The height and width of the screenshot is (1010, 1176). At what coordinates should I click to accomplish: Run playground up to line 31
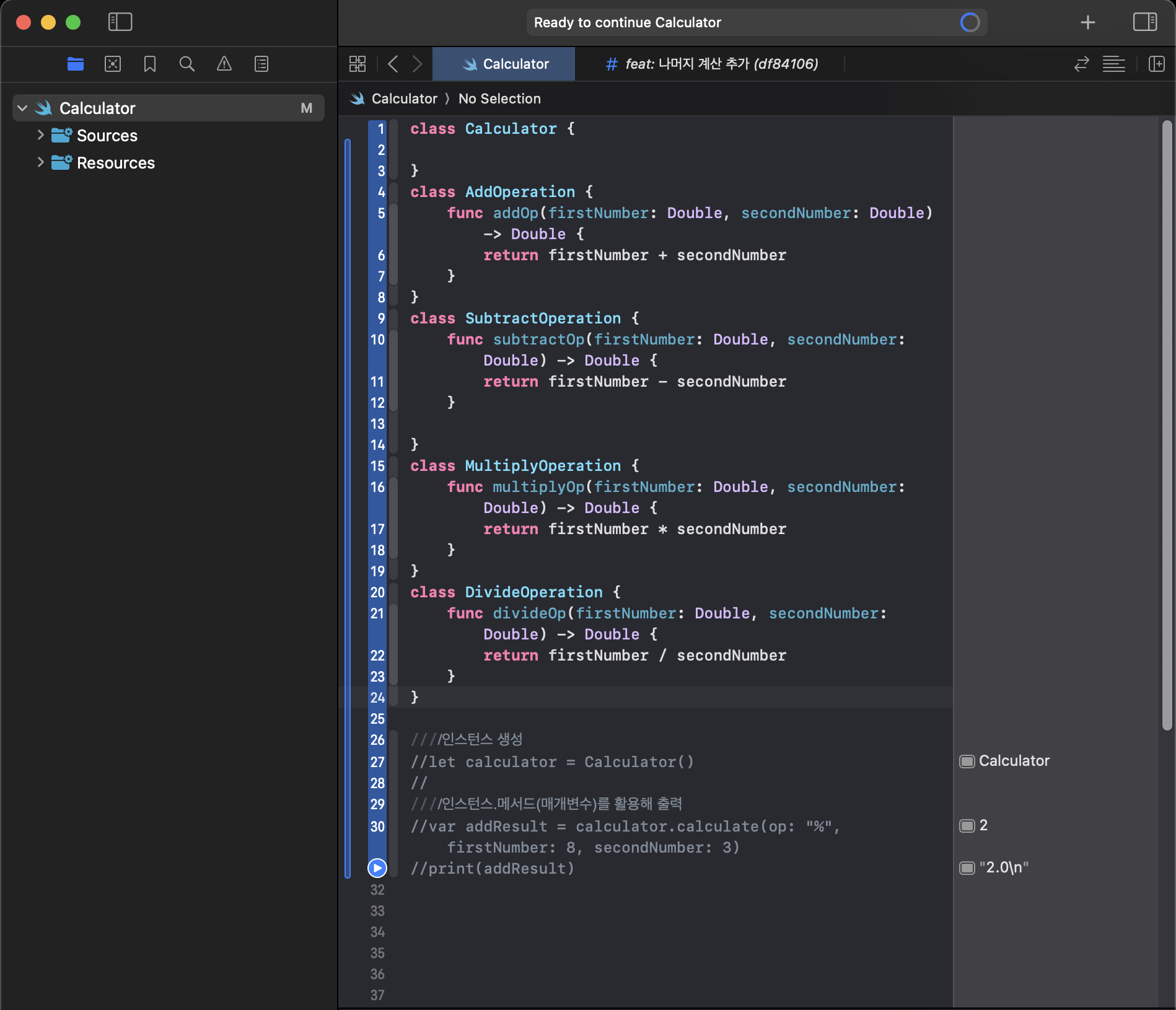tap(377, 868)
